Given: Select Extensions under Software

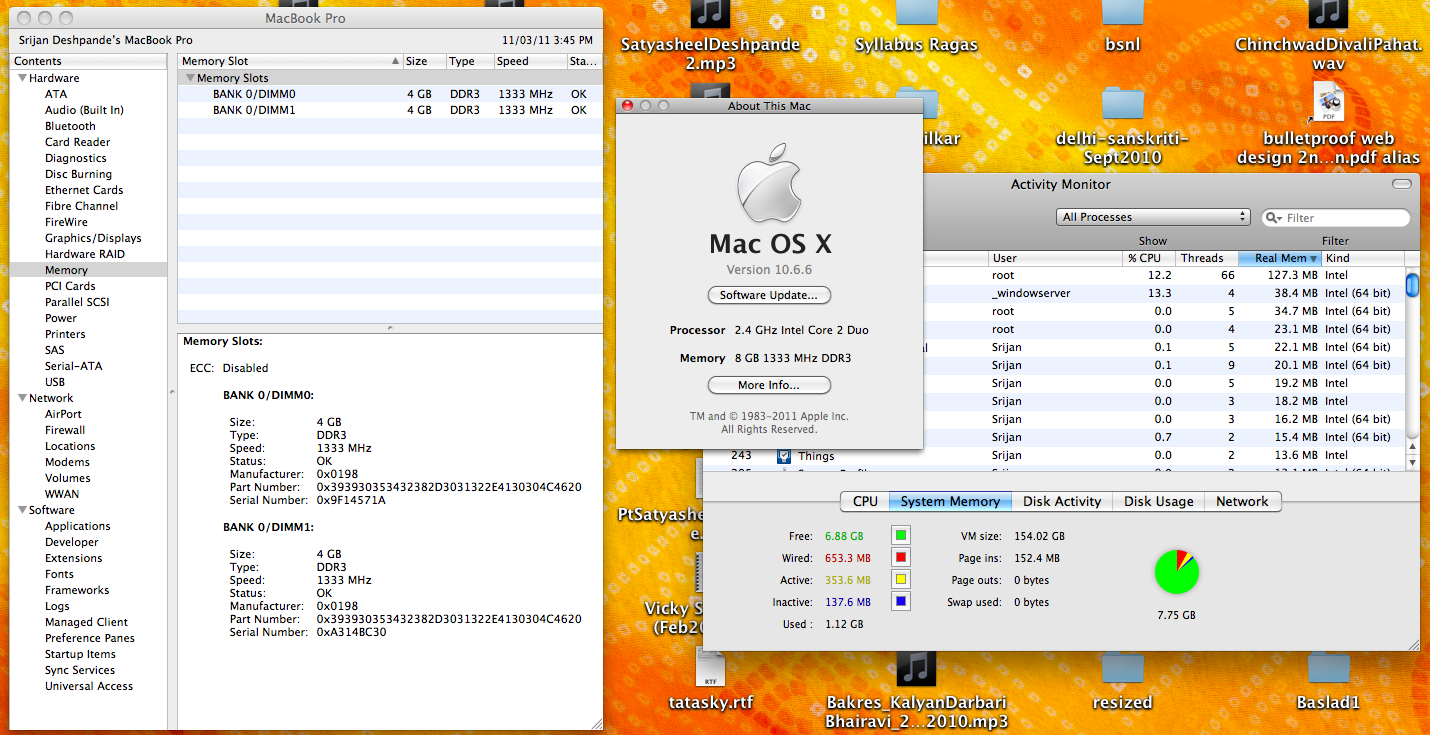Looking at the screenshot, I should 73,558.
